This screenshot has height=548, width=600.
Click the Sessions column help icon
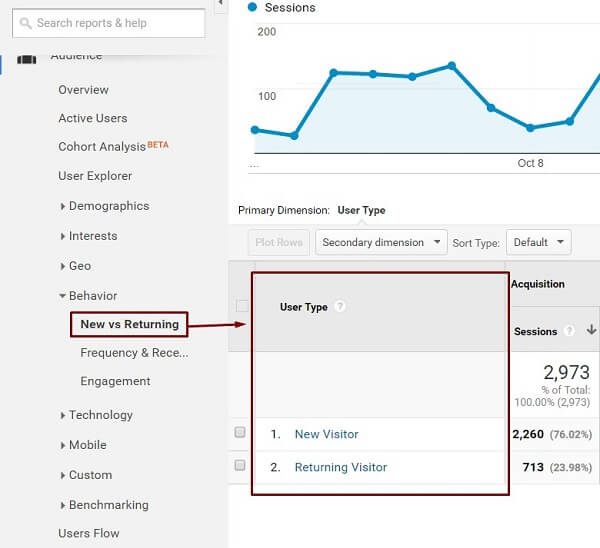[569, 331]
